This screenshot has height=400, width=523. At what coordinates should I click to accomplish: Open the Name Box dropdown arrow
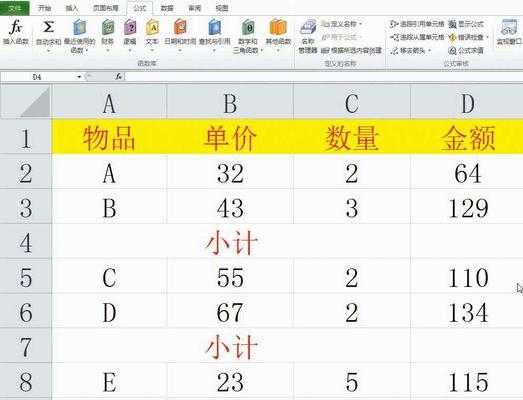(79, 77)
